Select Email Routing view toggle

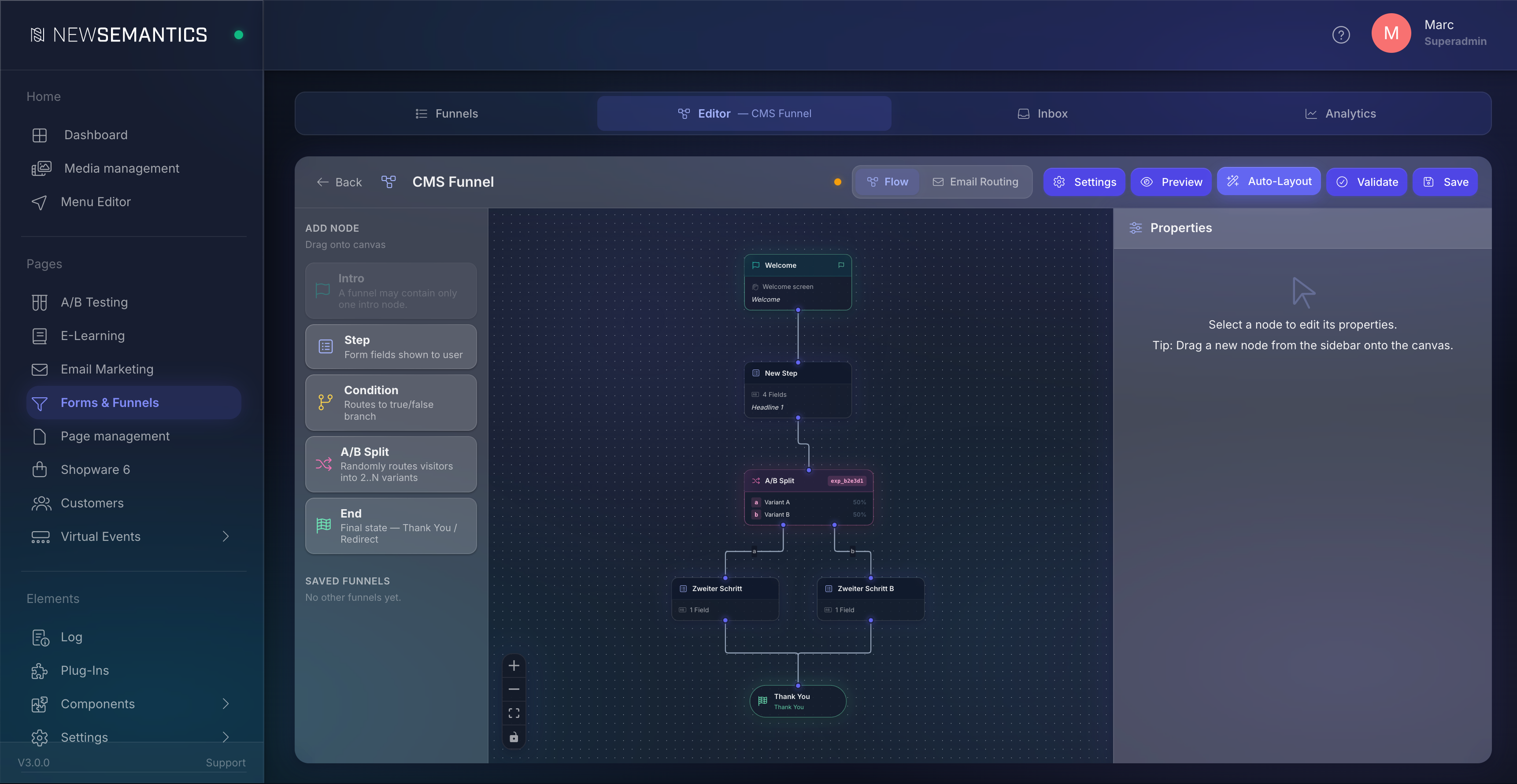[975, 182]
